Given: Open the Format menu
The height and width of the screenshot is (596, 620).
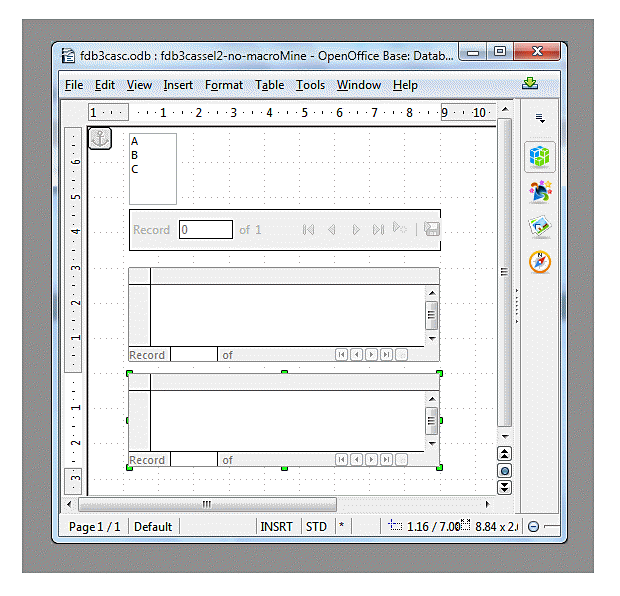Looking at the screenshot, I should click(x=224, y=85).
